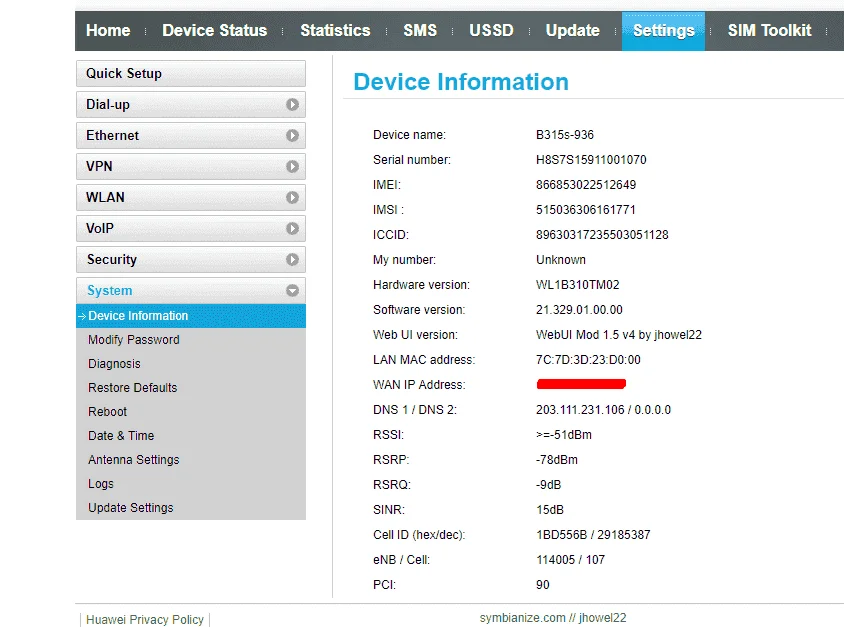Screen dimensions: 844x627
Task: Open the Logs page
Action: tap(101, 484)
